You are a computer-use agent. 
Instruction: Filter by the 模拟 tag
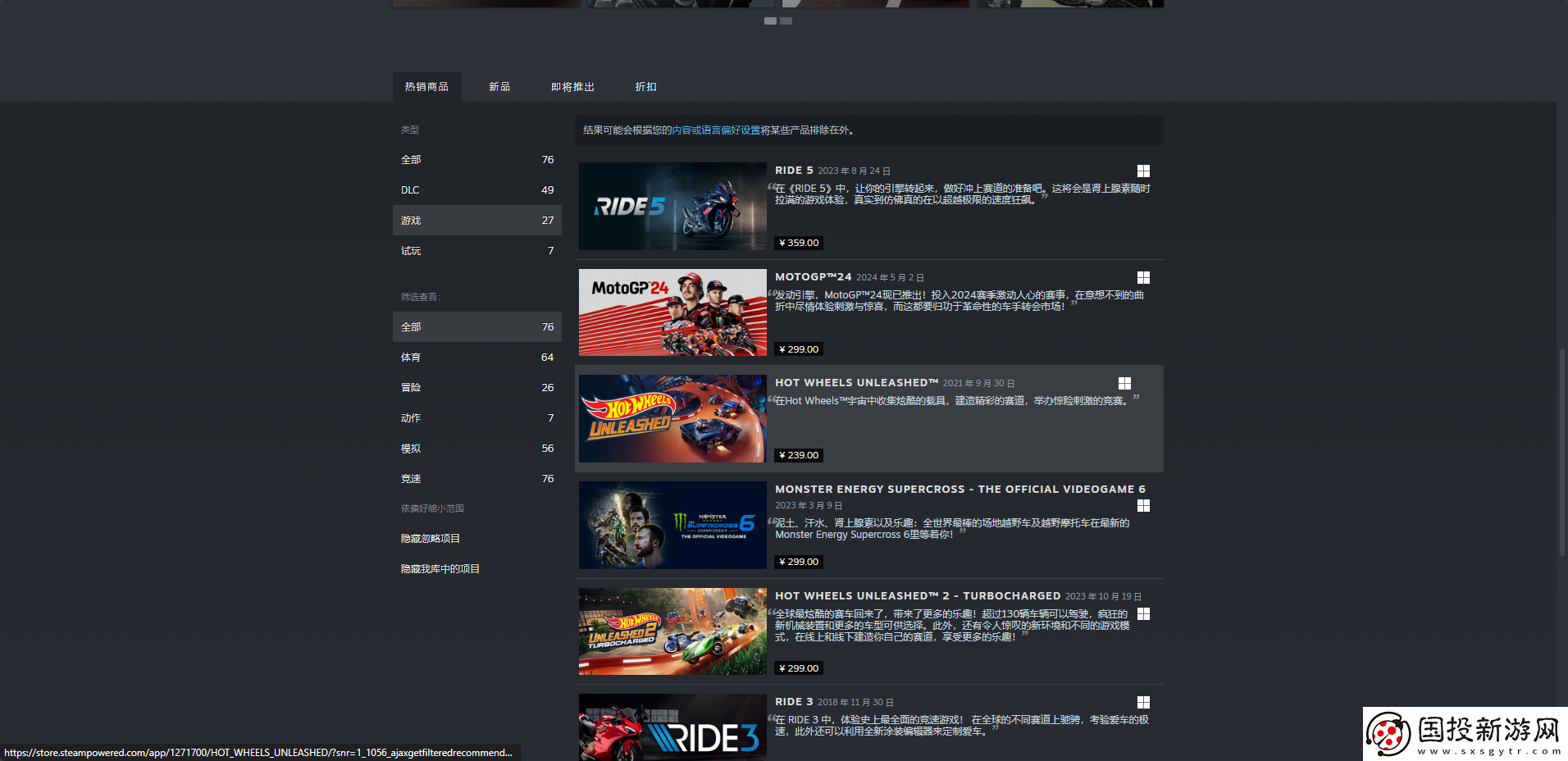point(477,448)
